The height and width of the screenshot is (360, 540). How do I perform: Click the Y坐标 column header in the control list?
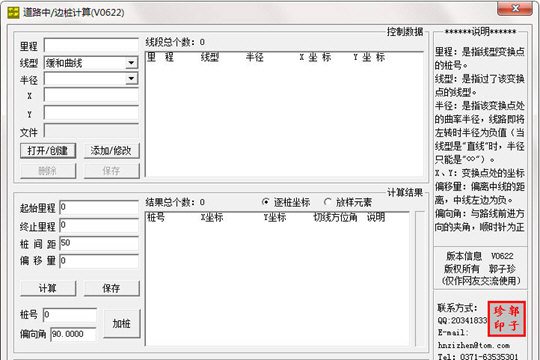tap(369, 57)
